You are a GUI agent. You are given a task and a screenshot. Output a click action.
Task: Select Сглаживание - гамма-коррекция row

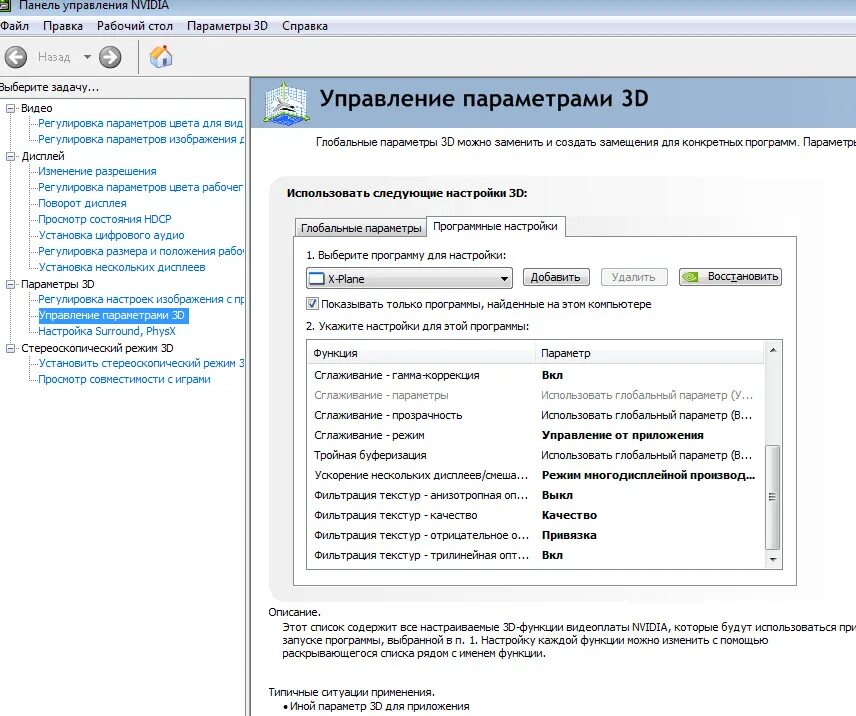pos(536,375)
